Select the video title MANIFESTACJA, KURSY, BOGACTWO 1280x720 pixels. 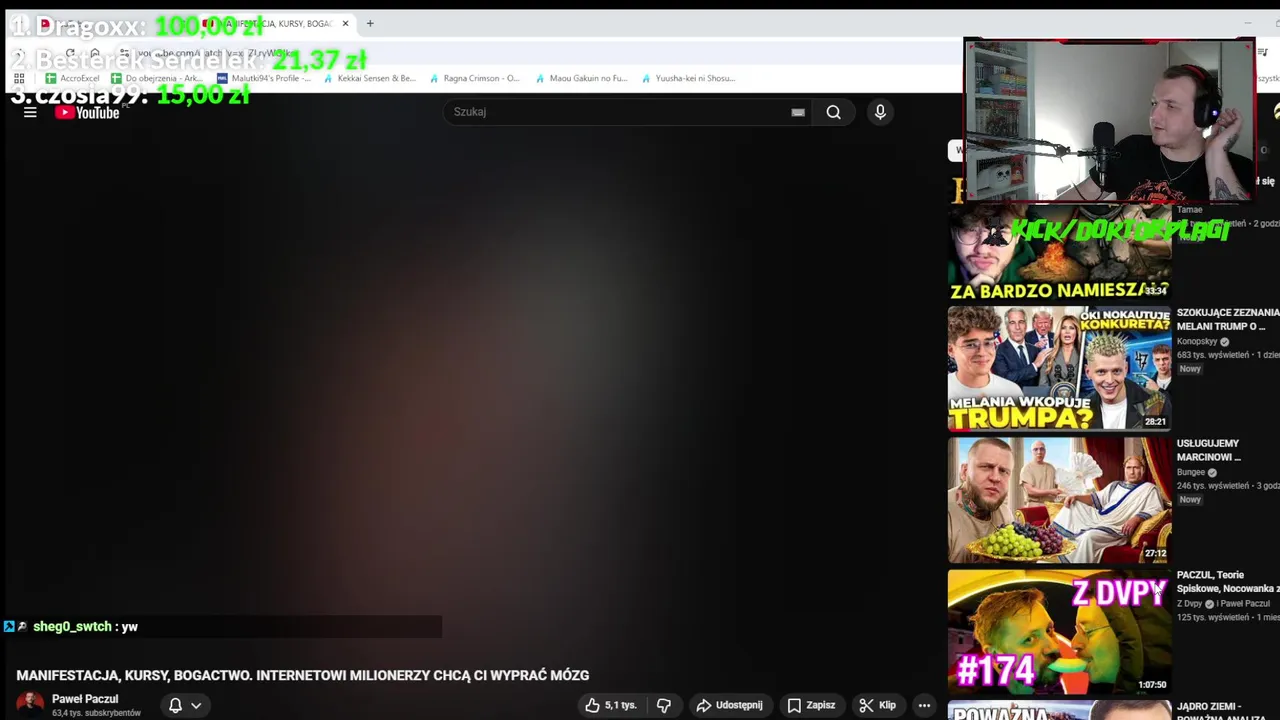[303, 676]
